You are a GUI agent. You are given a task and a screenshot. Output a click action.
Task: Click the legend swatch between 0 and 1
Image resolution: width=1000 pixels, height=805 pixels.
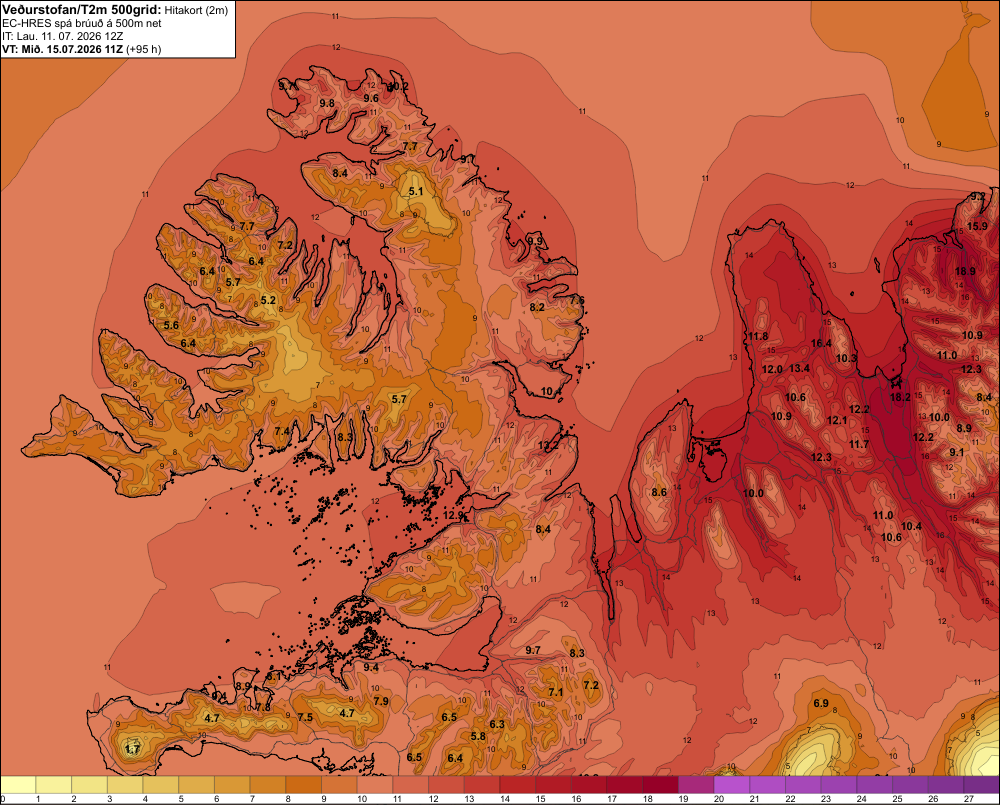(18, 785)
